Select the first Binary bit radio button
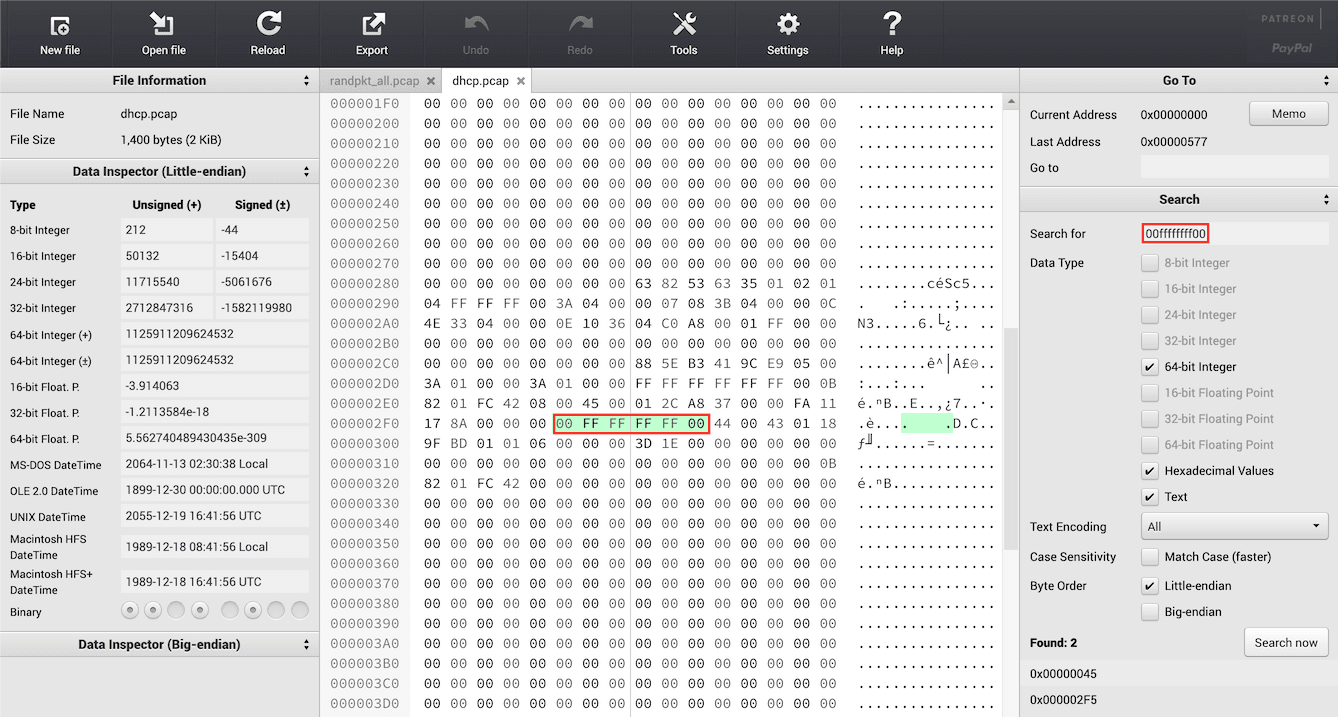The image size is (1338, 717). (129, 609)
